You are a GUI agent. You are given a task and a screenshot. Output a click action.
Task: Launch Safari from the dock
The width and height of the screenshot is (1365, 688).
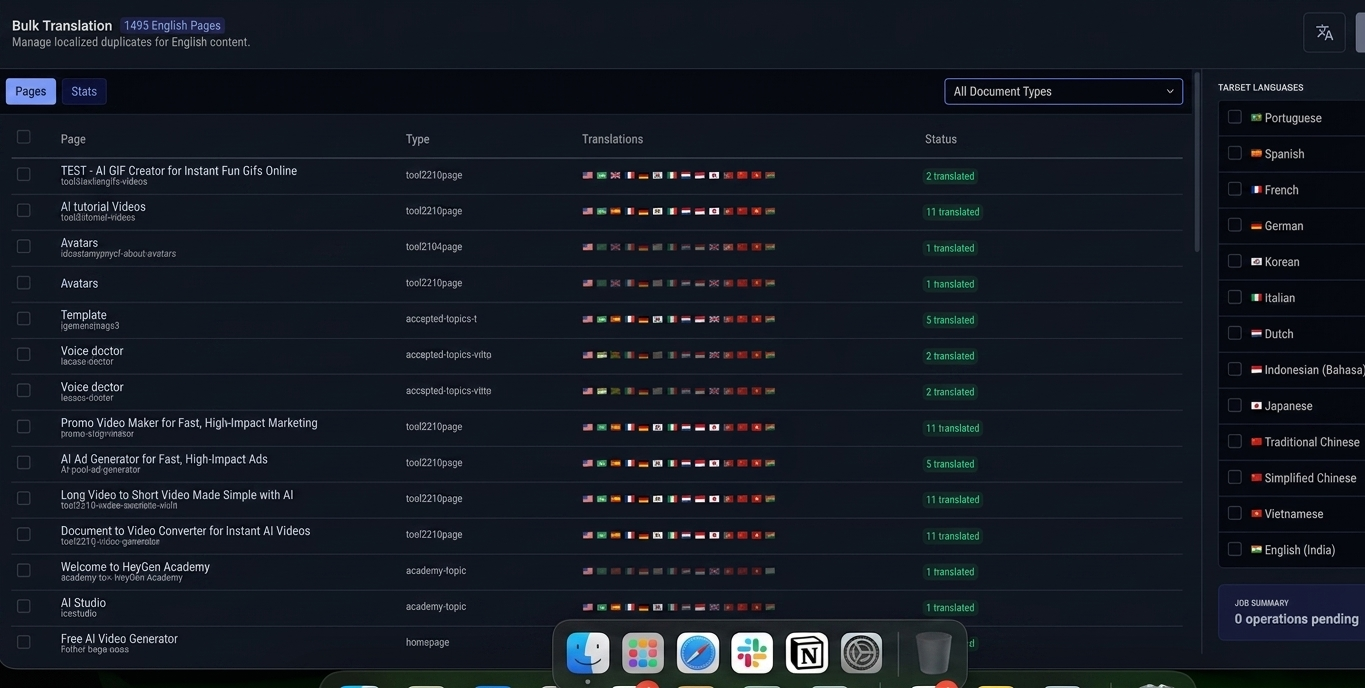point(698,653)
